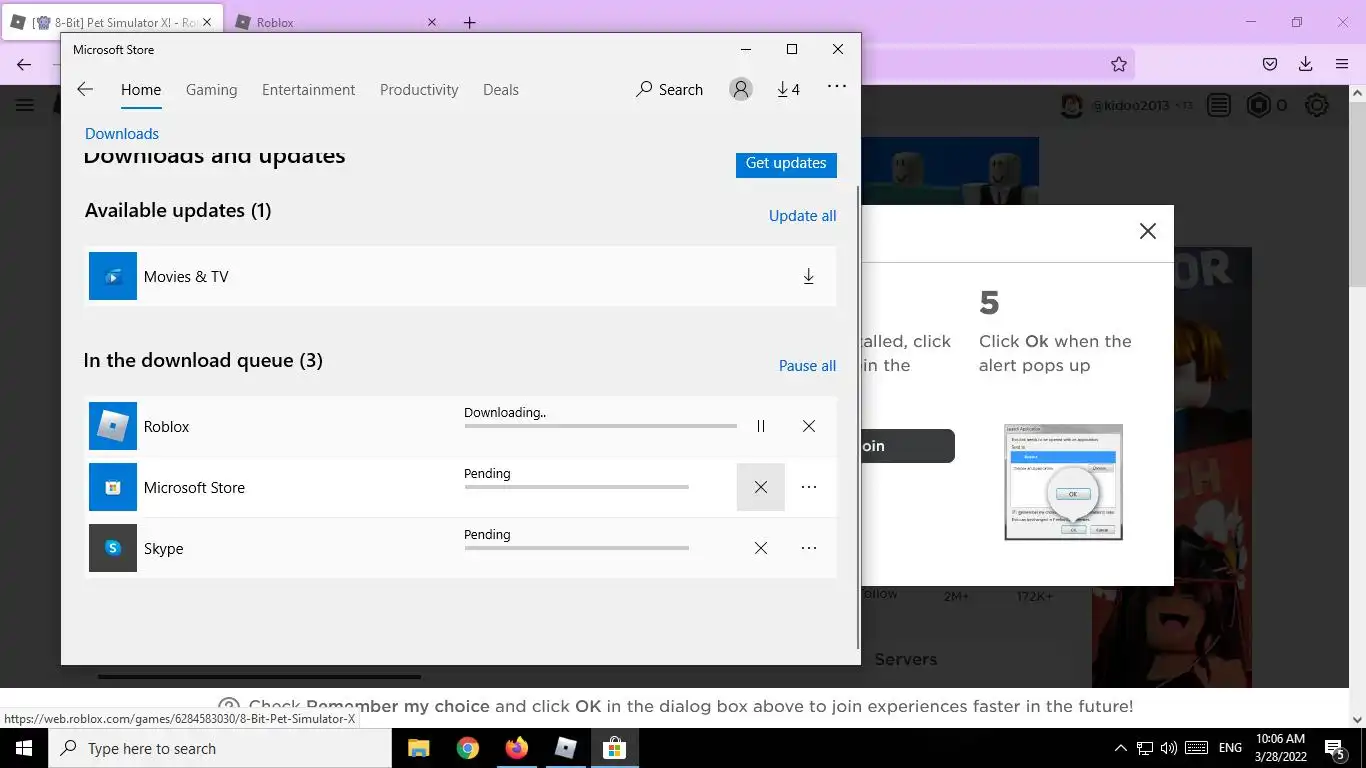Screen dimensions: 1366x768
Task: Go back in Microsoft Store
Action: (85, 89)
